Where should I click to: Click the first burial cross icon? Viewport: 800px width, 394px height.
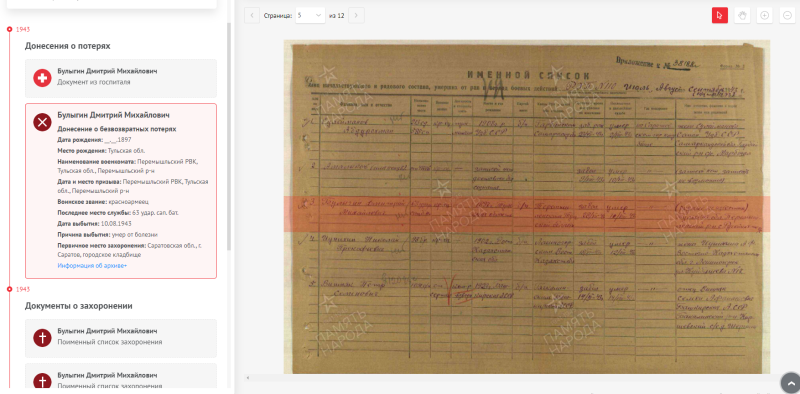pos(42,338)
